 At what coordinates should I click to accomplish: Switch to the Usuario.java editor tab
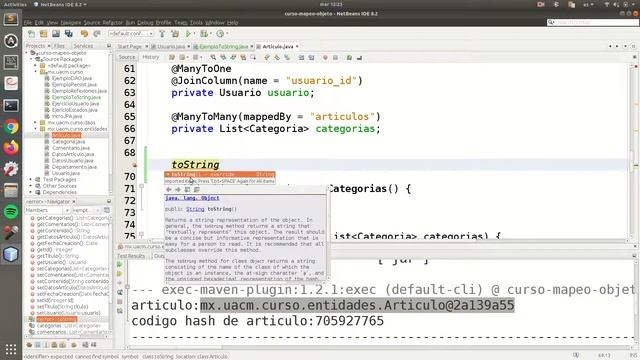[171, 47]
